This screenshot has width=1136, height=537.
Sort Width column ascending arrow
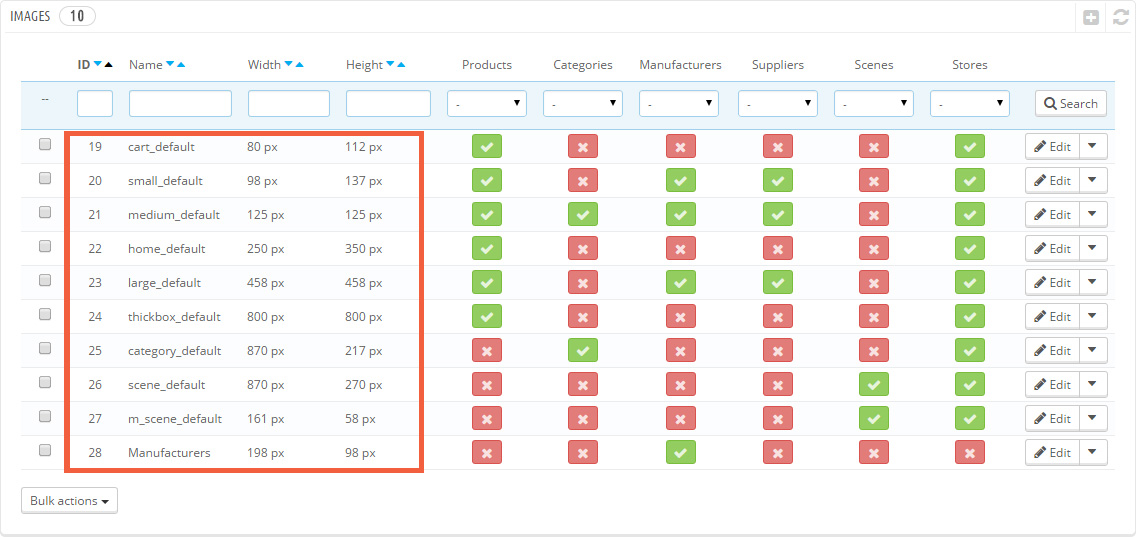click(299, 64)
